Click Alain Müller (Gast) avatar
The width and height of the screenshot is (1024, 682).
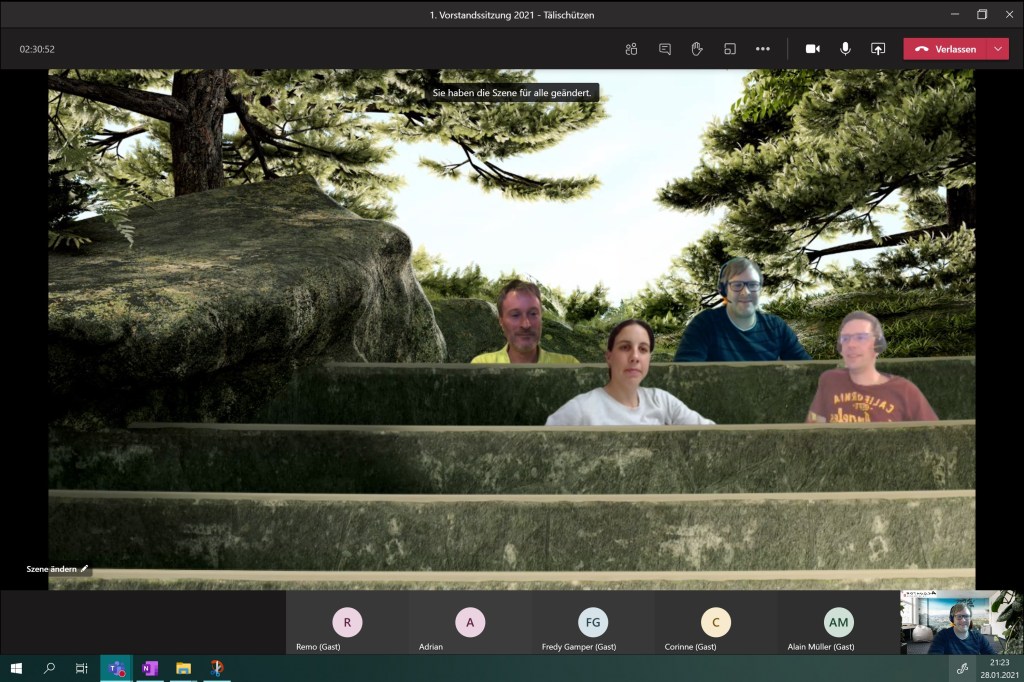pos(838,623)
